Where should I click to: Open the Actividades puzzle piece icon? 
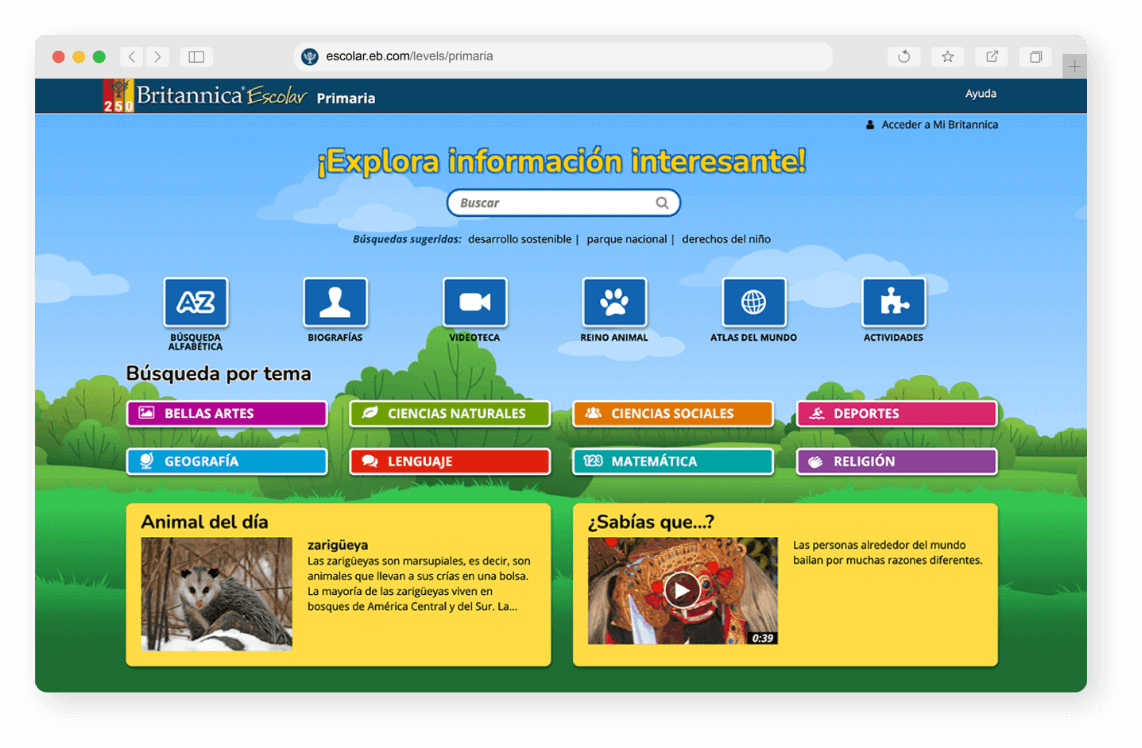tap(894, 302)
